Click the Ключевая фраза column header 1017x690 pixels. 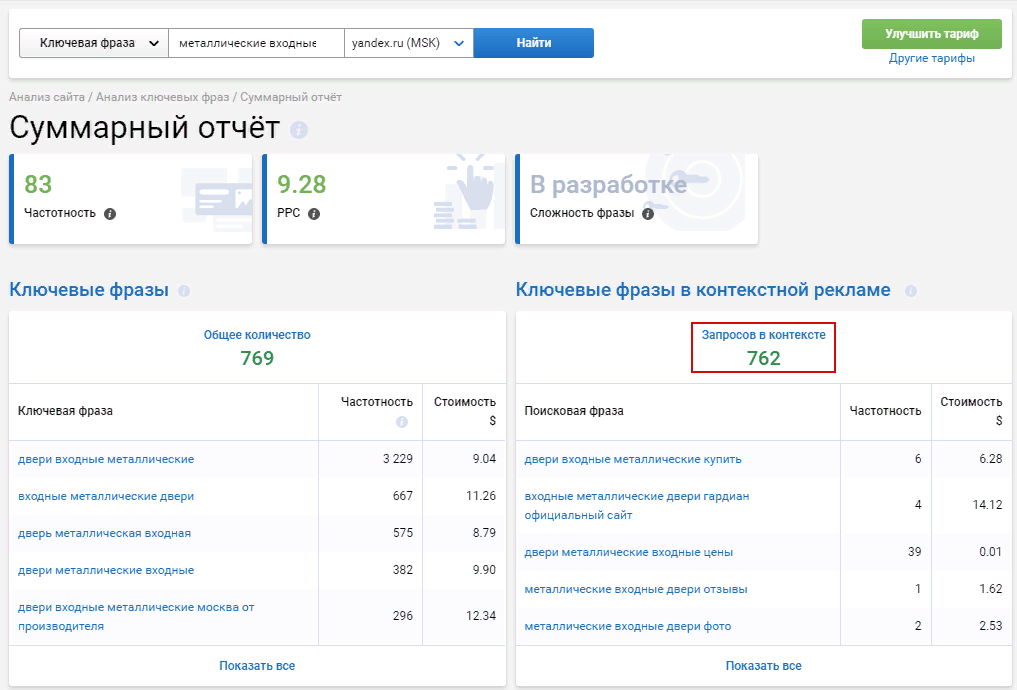(x=66, y=411)
